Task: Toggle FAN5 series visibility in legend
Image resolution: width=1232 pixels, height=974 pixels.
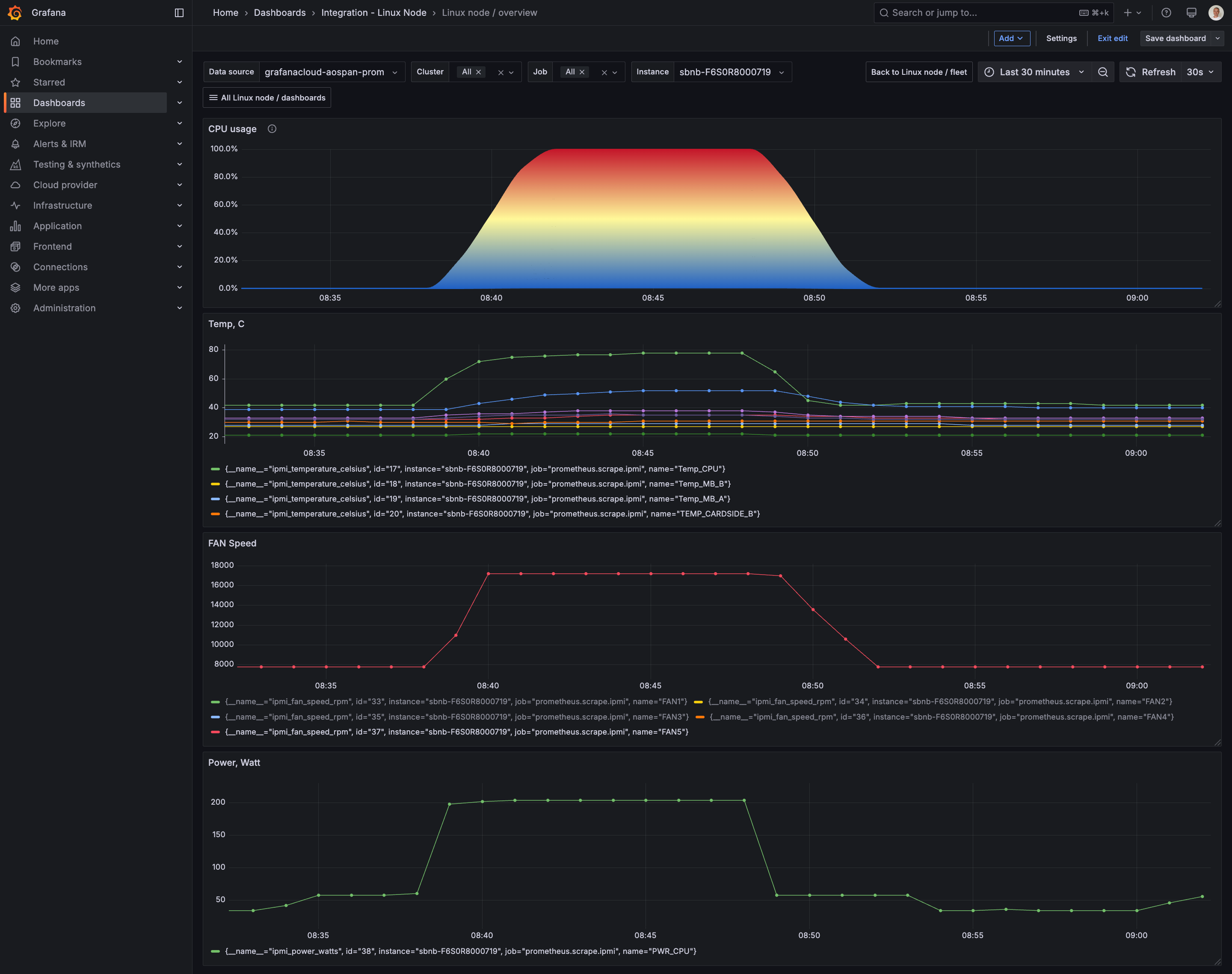Action: pos(457,732)
